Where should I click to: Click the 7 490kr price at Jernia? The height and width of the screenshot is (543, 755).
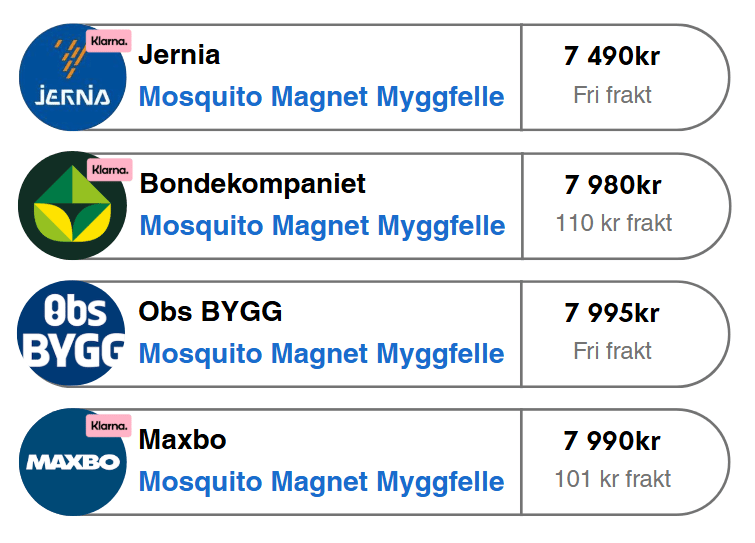(612, 56)
